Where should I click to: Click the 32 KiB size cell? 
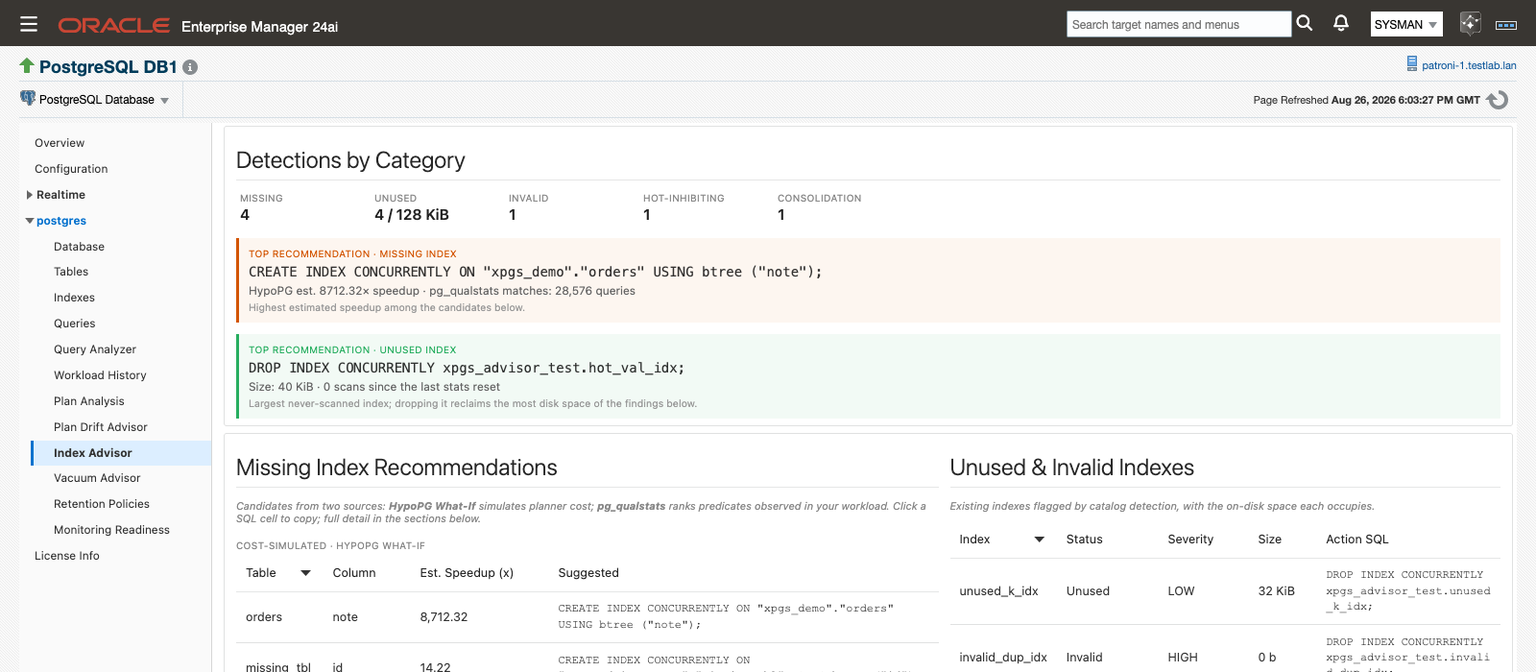point(1276,591)
